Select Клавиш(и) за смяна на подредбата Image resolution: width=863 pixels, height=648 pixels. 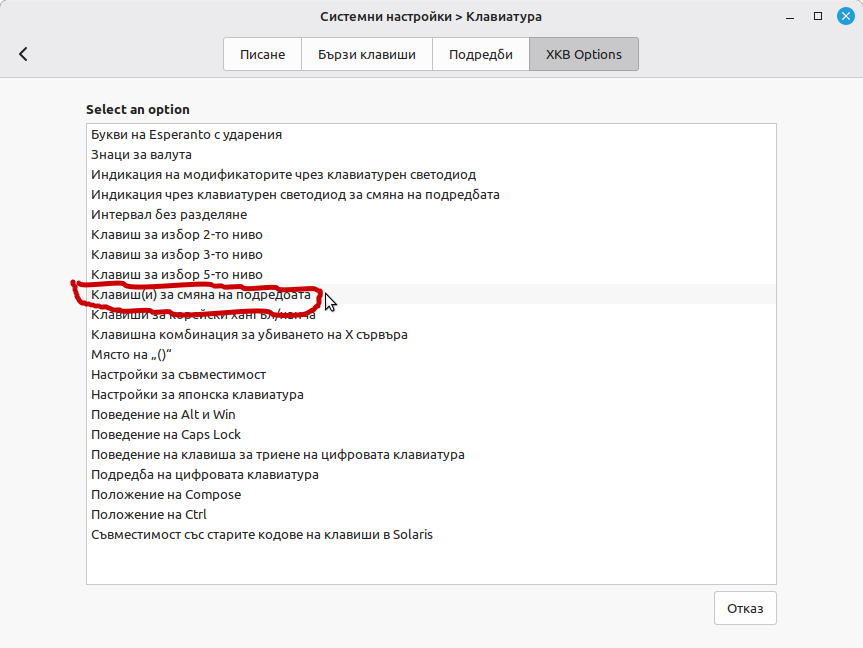tap(432, 295)
